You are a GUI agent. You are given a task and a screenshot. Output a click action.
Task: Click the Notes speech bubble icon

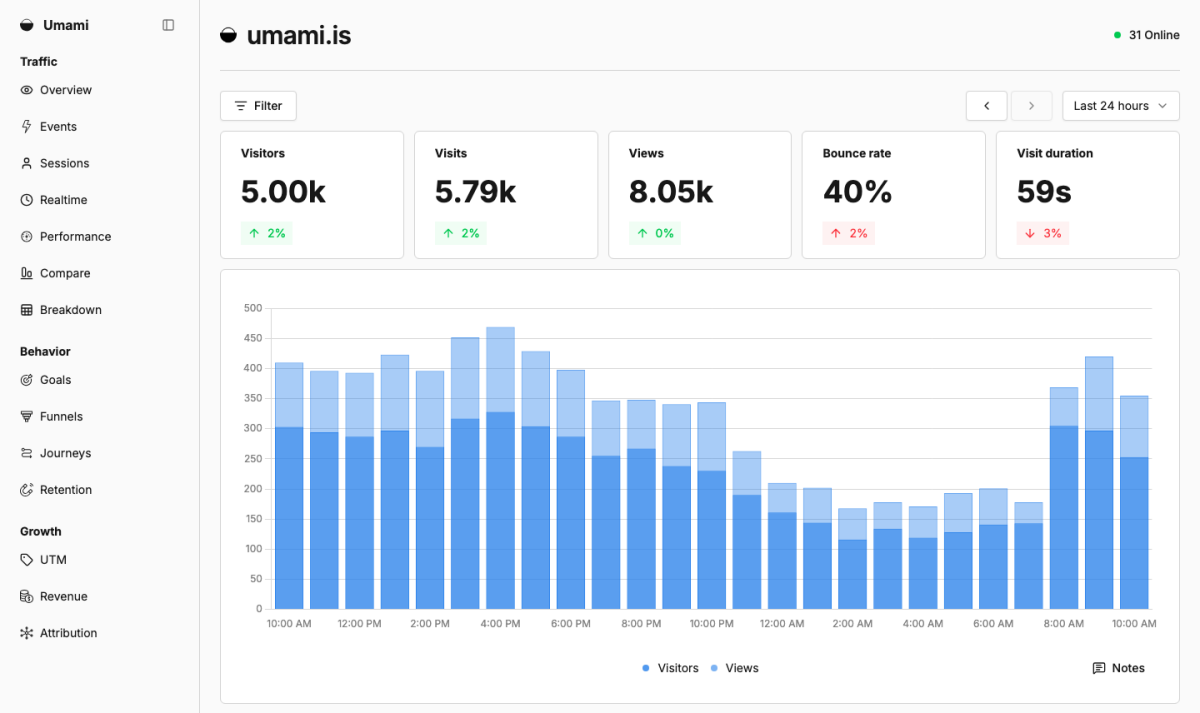coord(1099,668)
